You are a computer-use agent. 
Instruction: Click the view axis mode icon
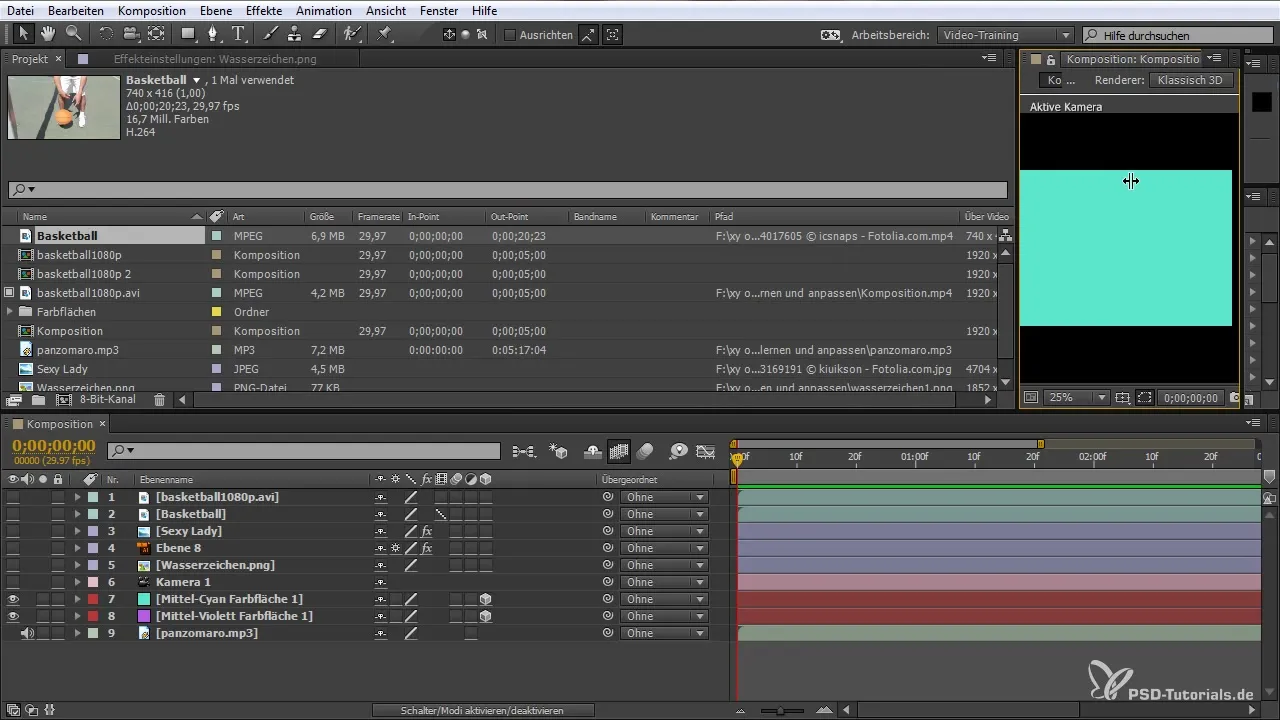tap(482, 34)
